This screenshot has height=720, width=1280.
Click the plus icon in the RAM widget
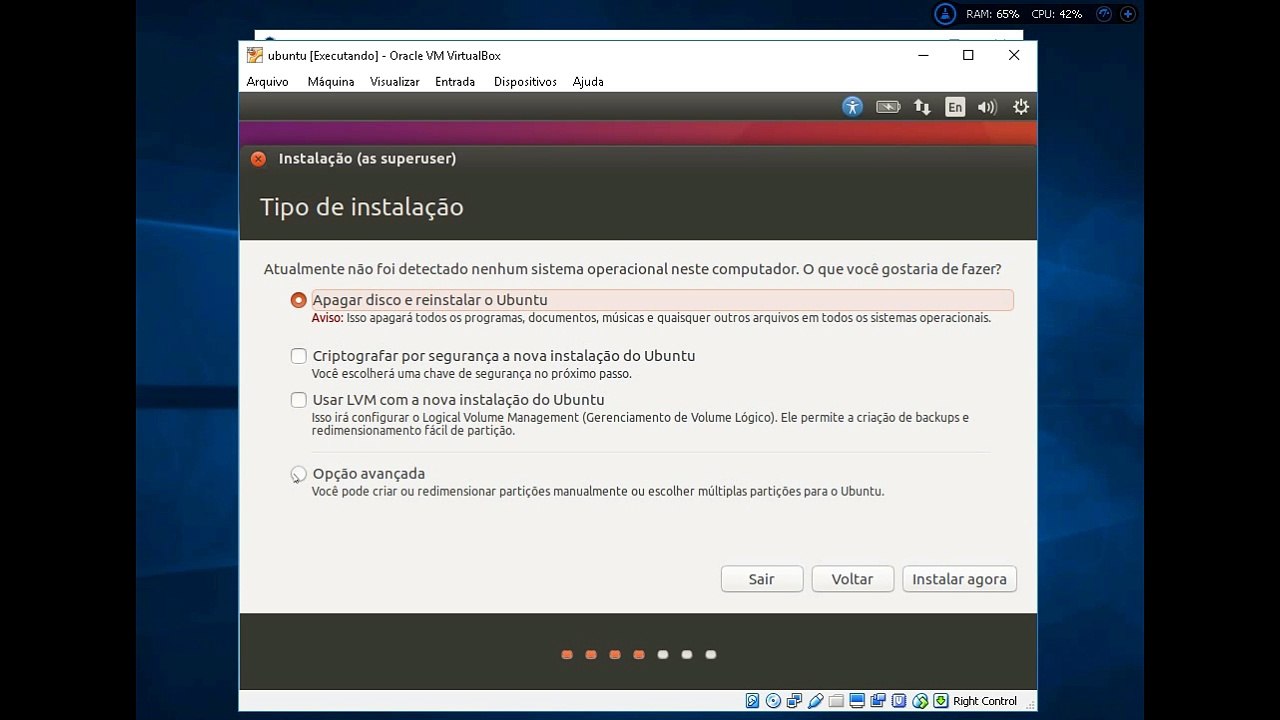pyautogui.click(x=1128, y=14)
